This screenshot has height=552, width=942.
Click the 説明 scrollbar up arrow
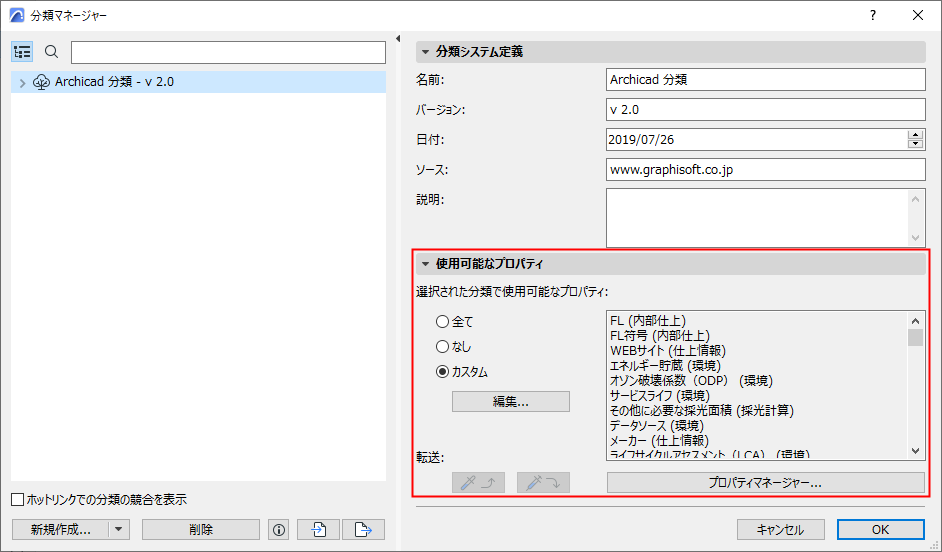tap(916, 199)
